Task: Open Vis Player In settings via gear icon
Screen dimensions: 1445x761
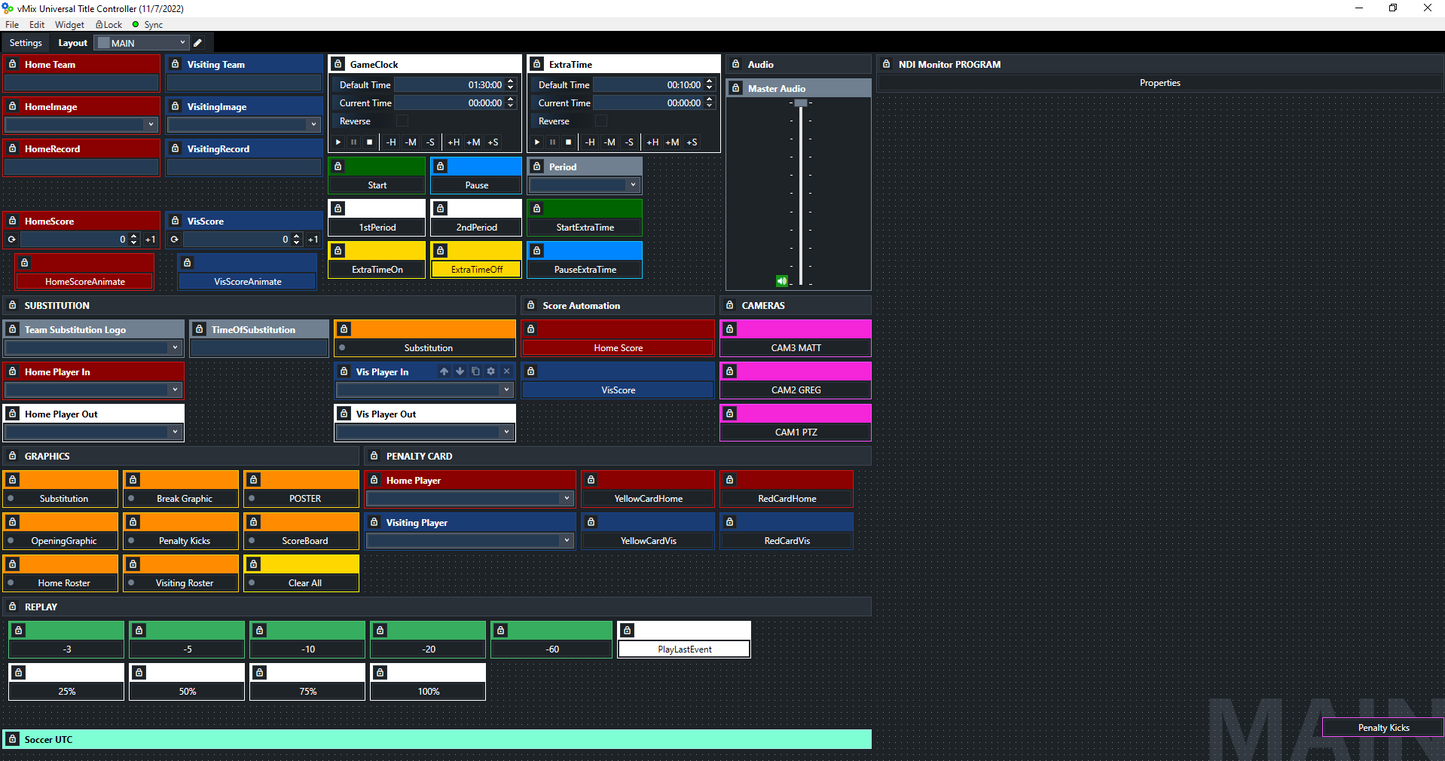Action: tap(490, 371)
